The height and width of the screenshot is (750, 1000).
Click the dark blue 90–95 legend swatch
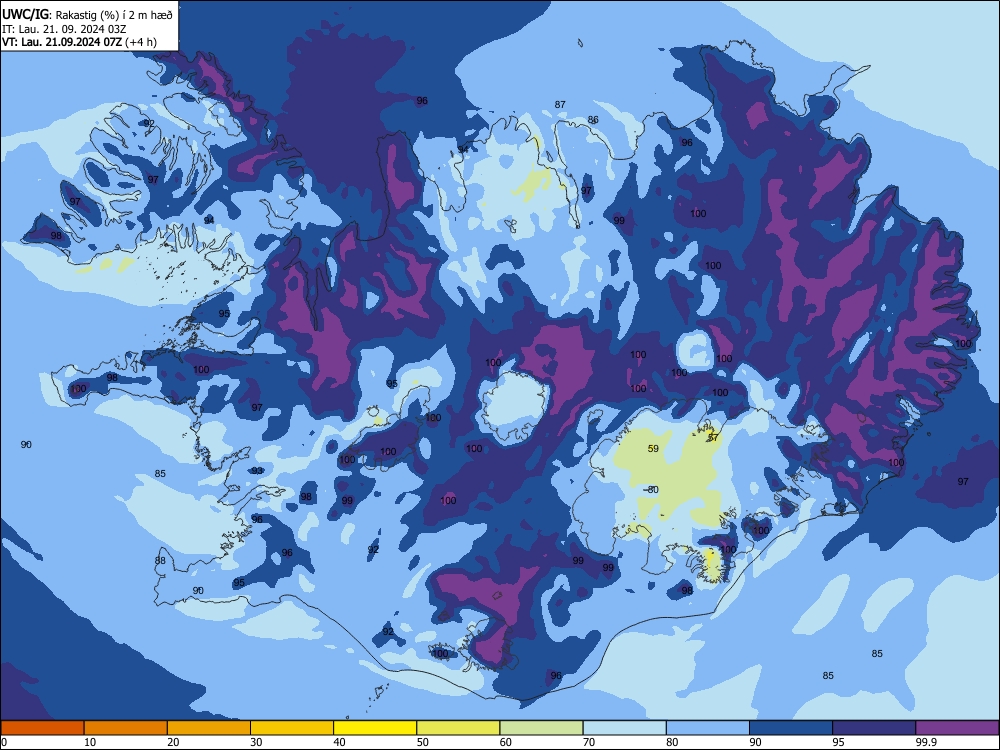tap(791, 728)
